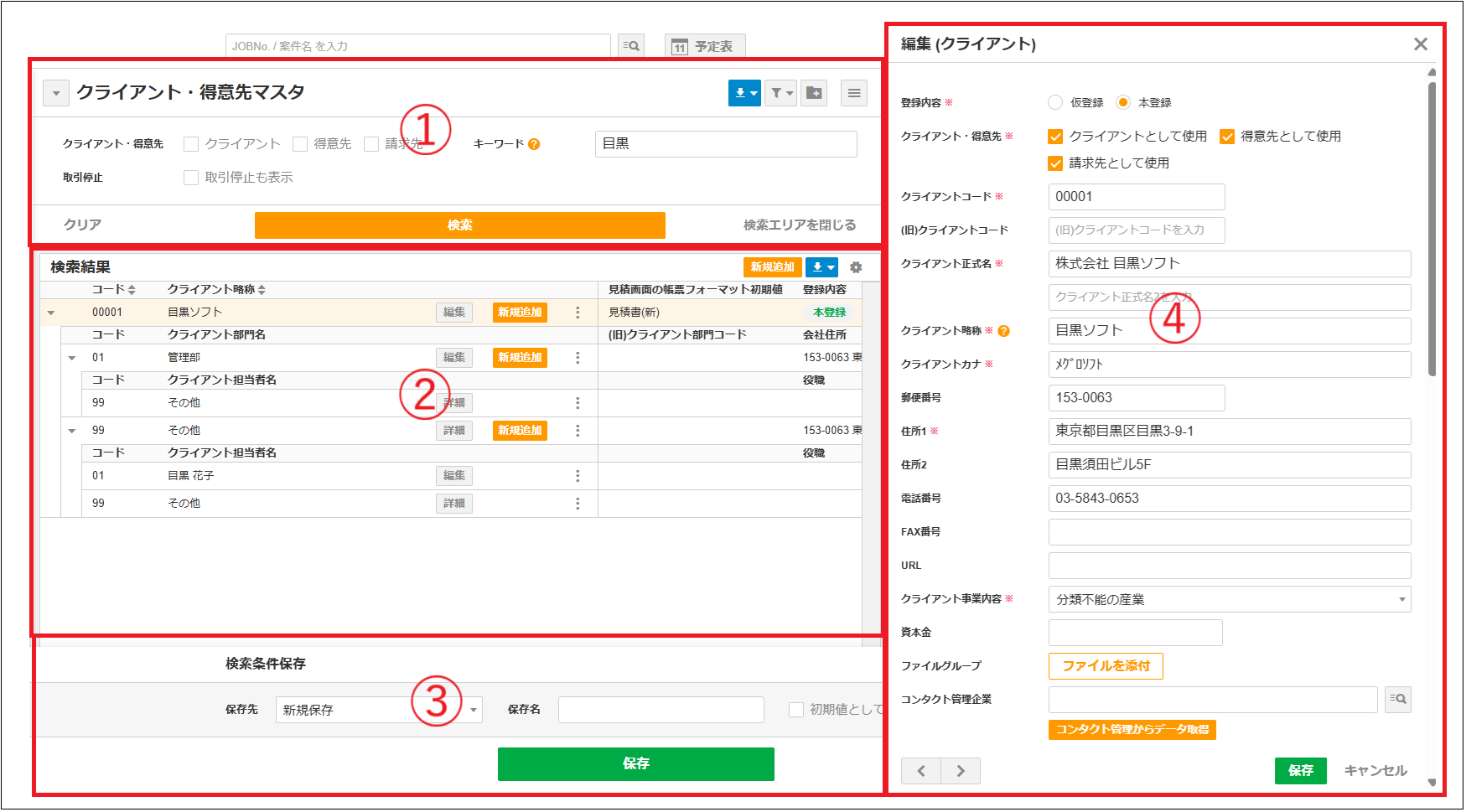This screenshot has width=1466, height=812.
Task: Uncheck 請求先として使用 checkbox
Action: [x=1055, y=163]
